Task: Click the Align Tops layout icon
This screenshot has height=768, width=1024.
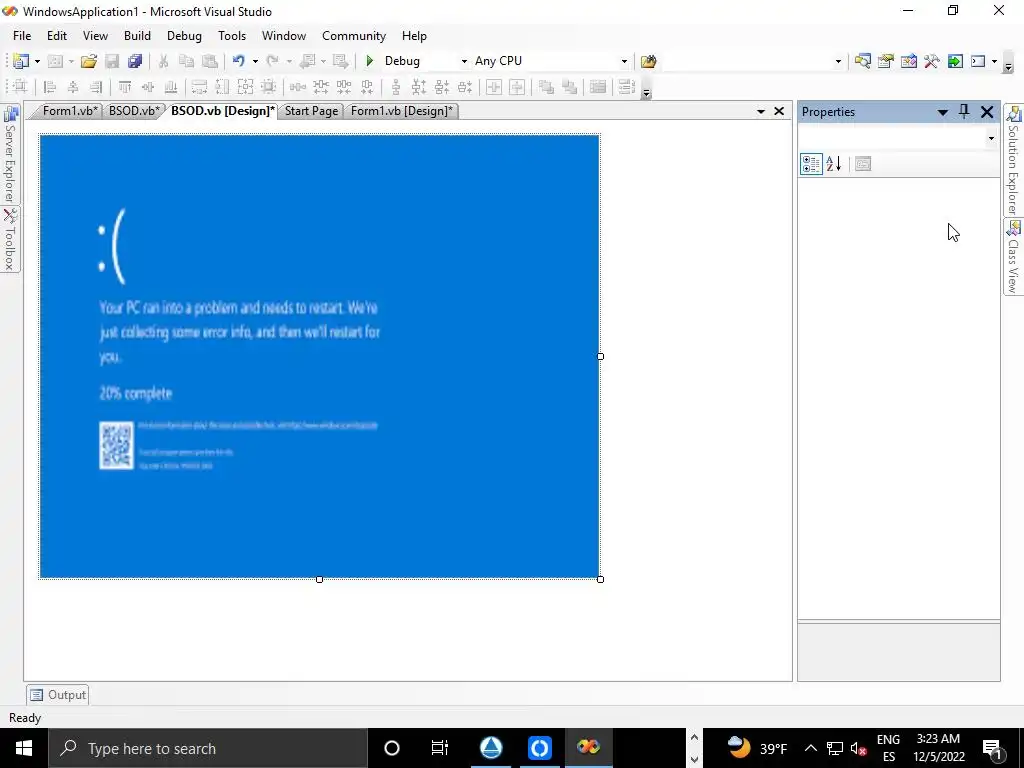Action: coord(124,87)
